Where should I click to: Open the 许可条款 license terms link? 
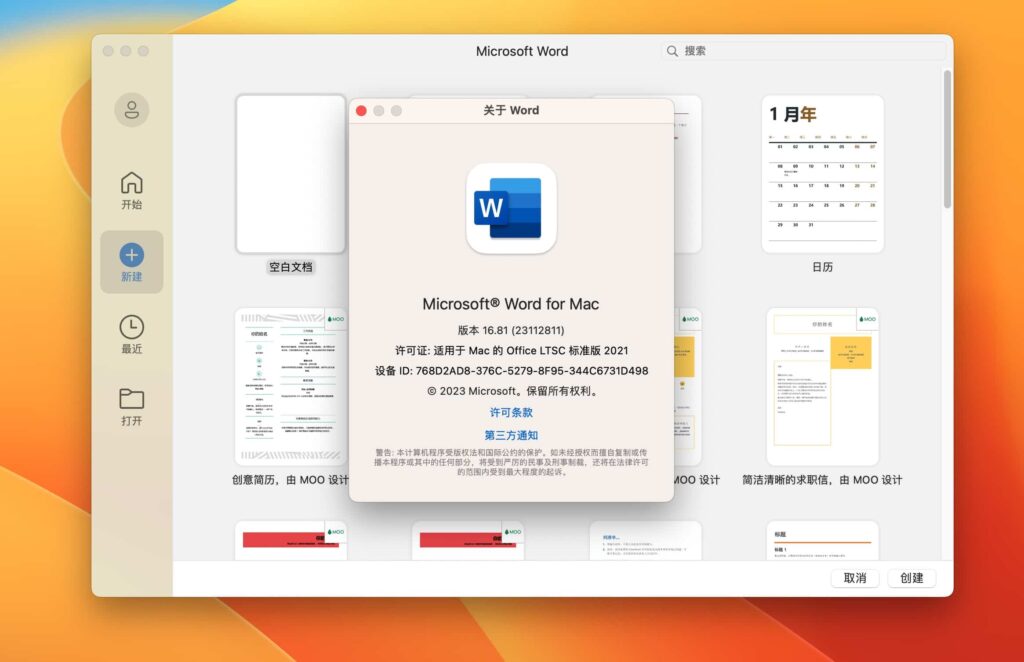click(x=511, y=413)
